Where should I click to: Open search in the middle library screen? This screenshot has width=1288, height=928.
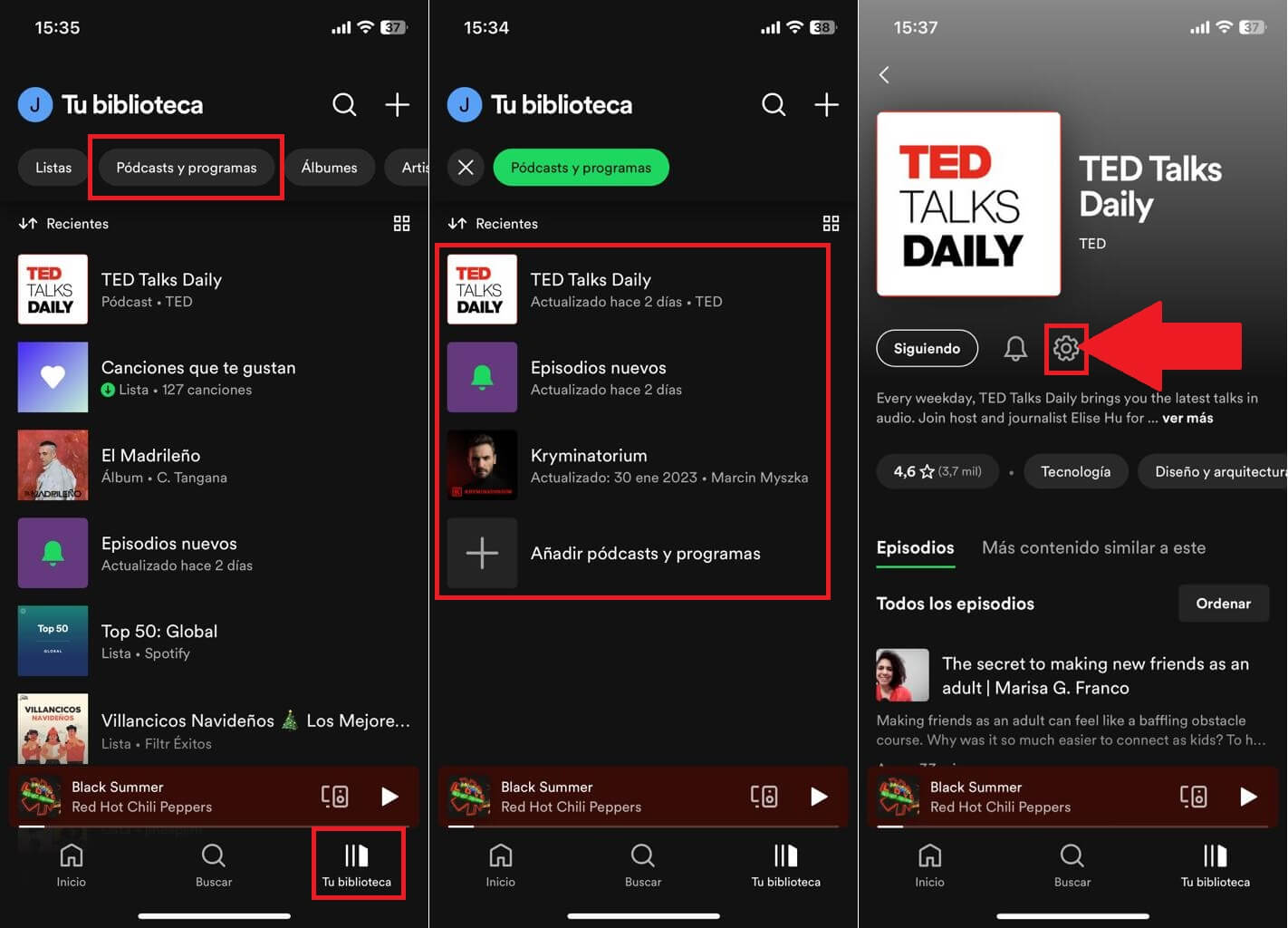[x=774, y=104]
